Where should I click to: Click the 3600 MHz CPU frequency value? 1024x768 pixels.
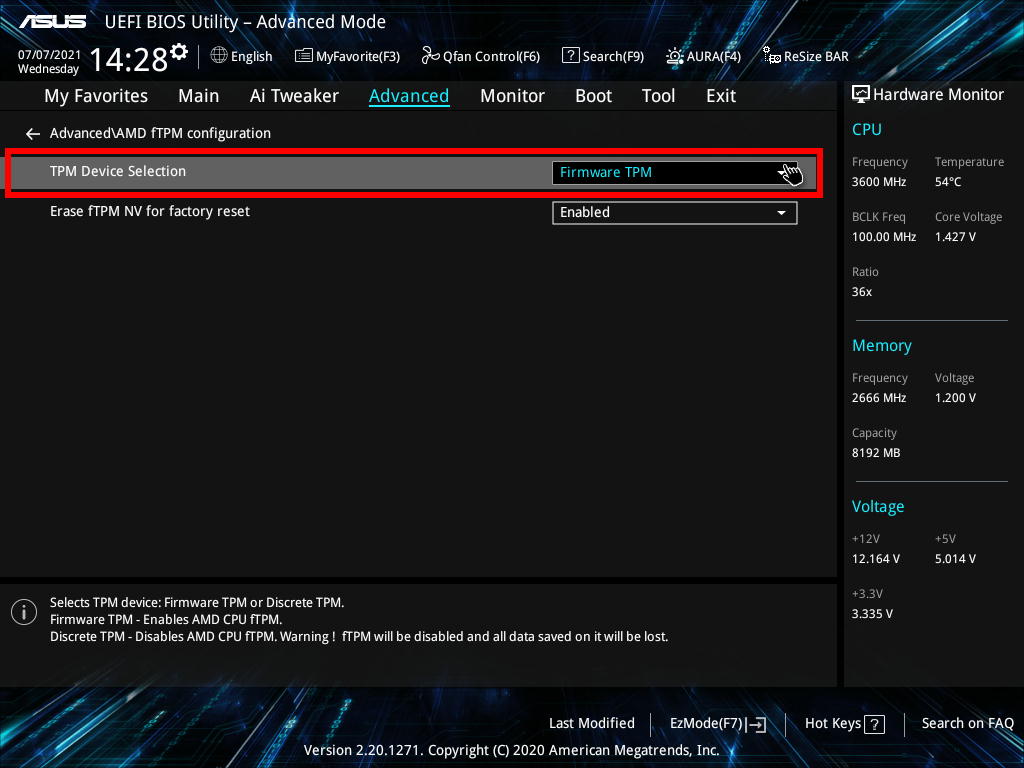[878, 182]
